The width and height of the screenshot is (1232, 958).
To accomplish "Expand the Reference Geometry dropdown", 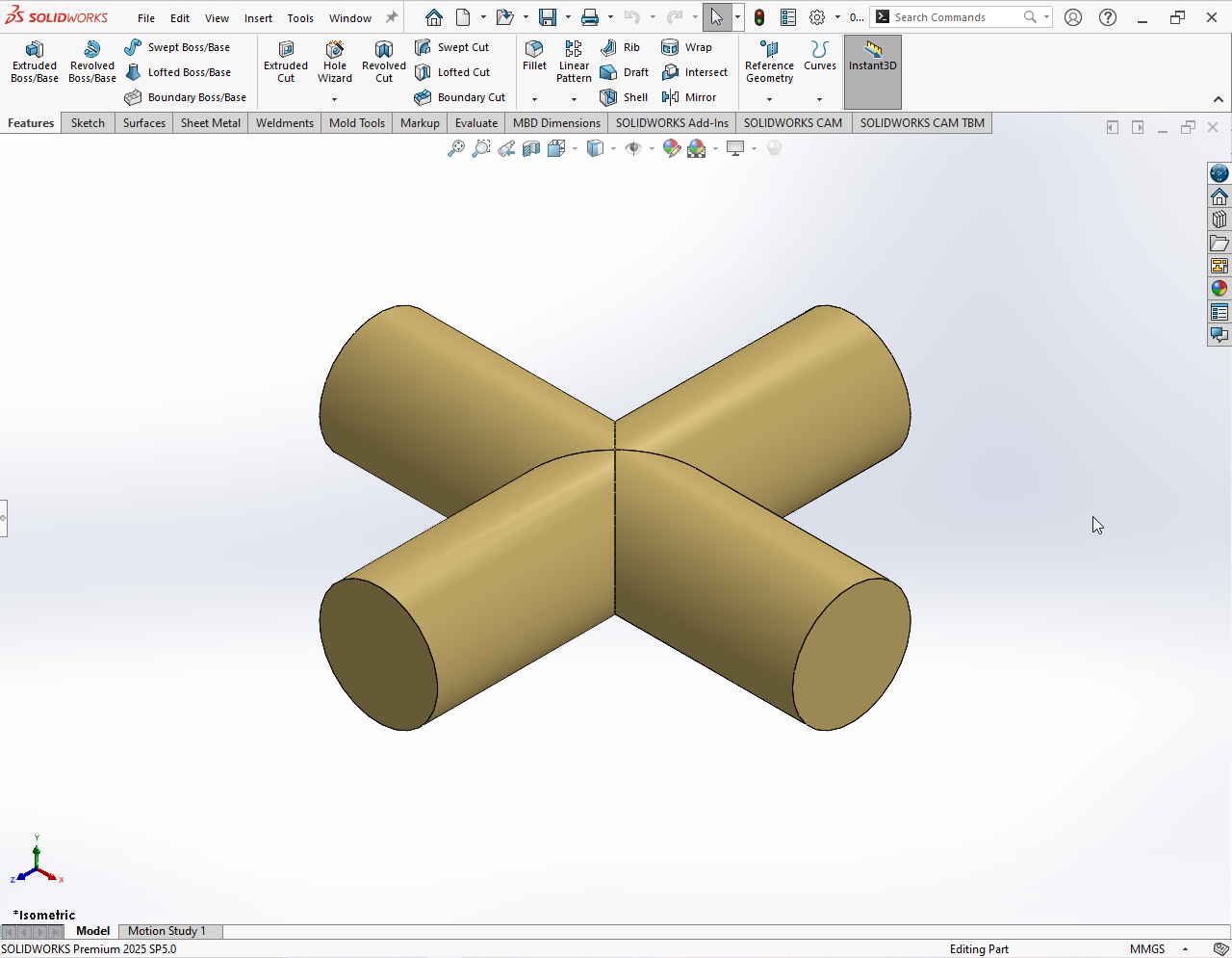I will (x=769, y=99).
